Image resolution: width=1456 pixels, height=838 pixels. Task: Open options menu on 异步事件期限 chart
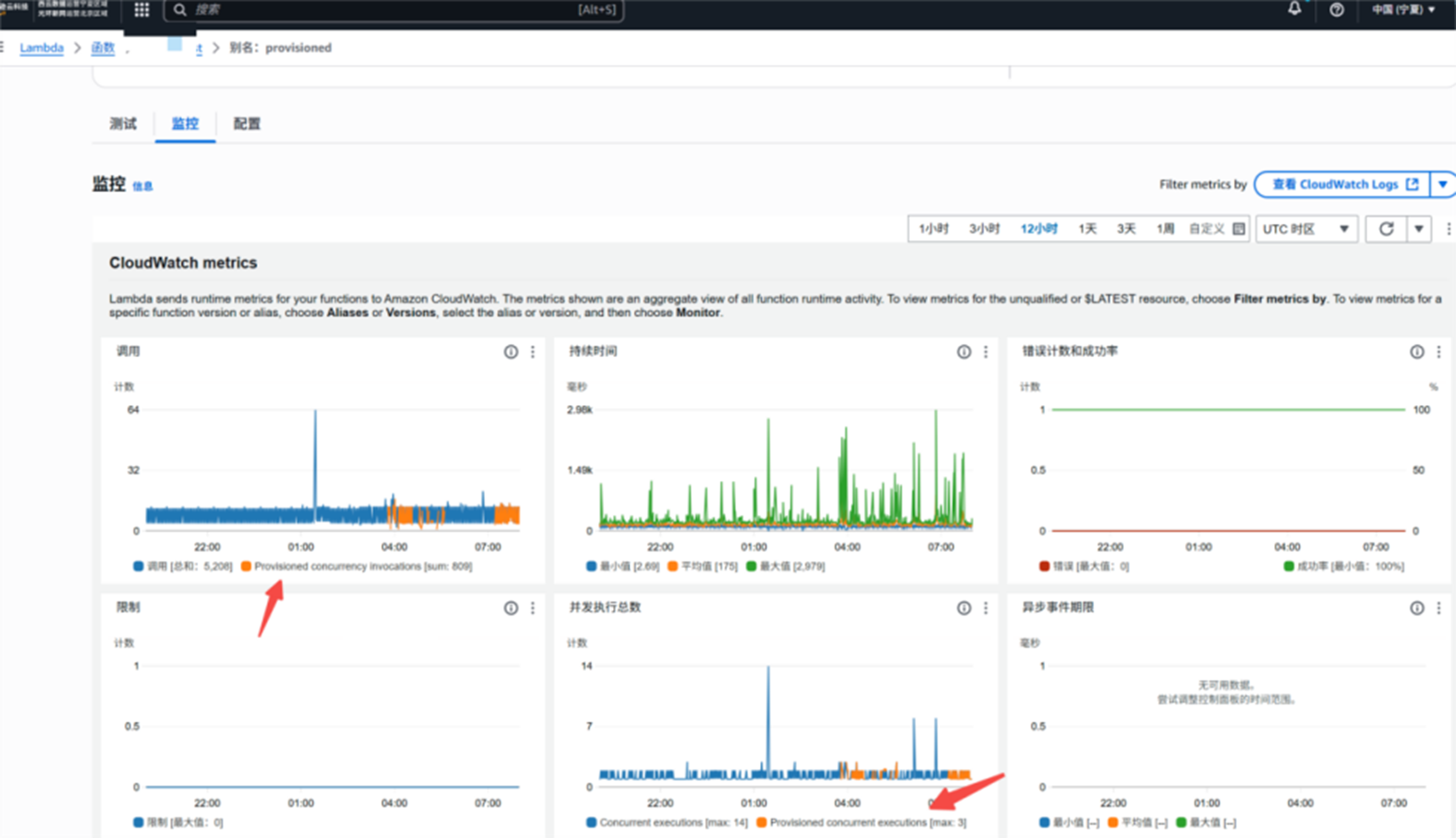(x=1439, y=608)
